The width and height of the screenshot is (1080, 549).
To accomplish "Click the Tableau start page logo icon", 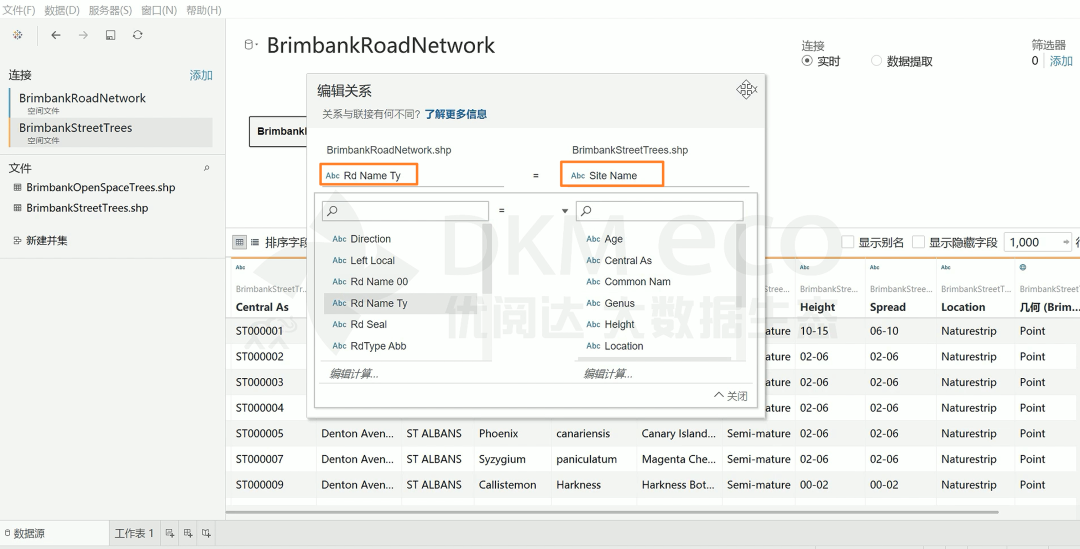I will point(17,35).
